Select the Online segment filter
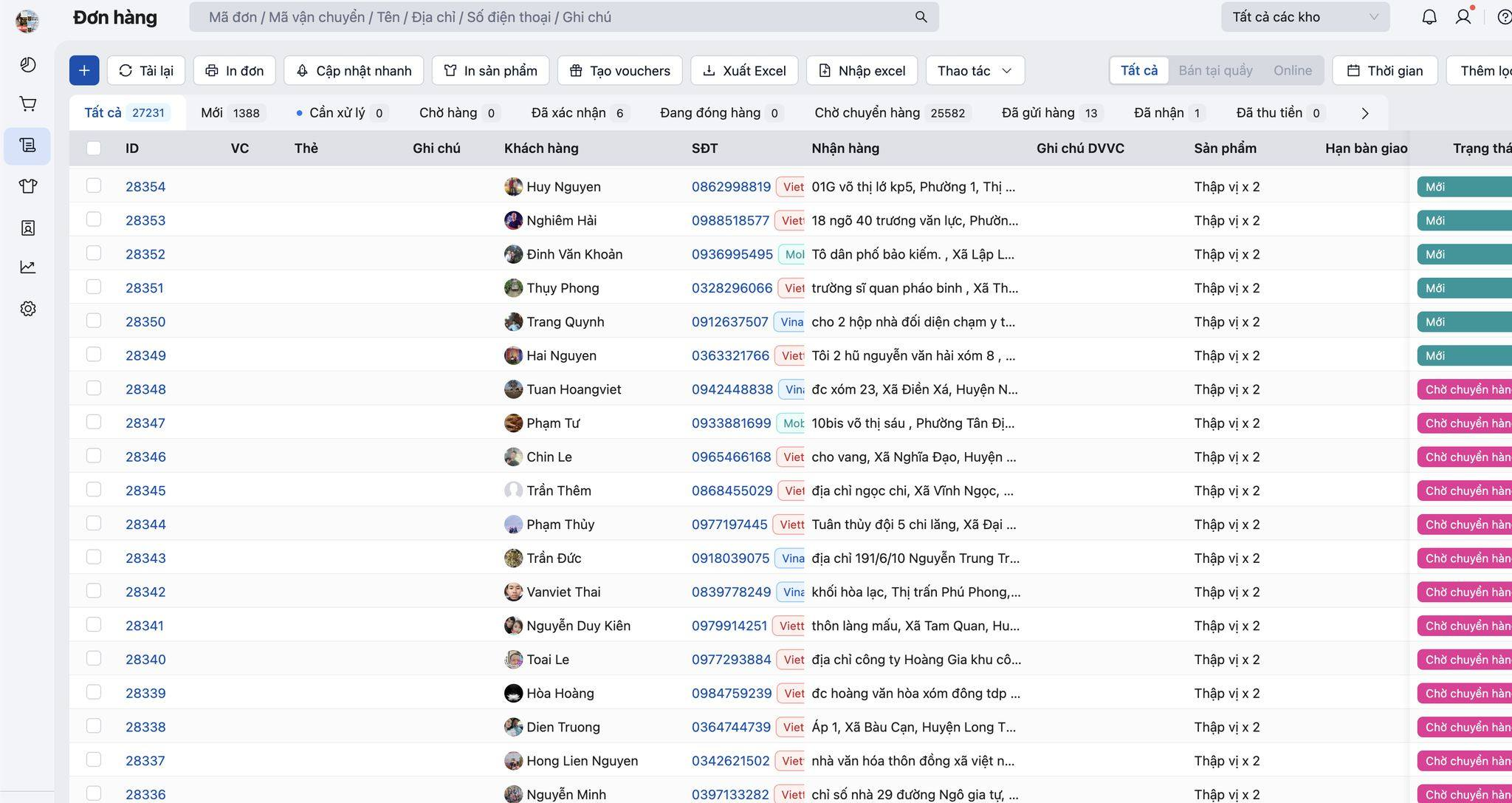This screenshot has height=803, width=1512. click(1292, 70)
